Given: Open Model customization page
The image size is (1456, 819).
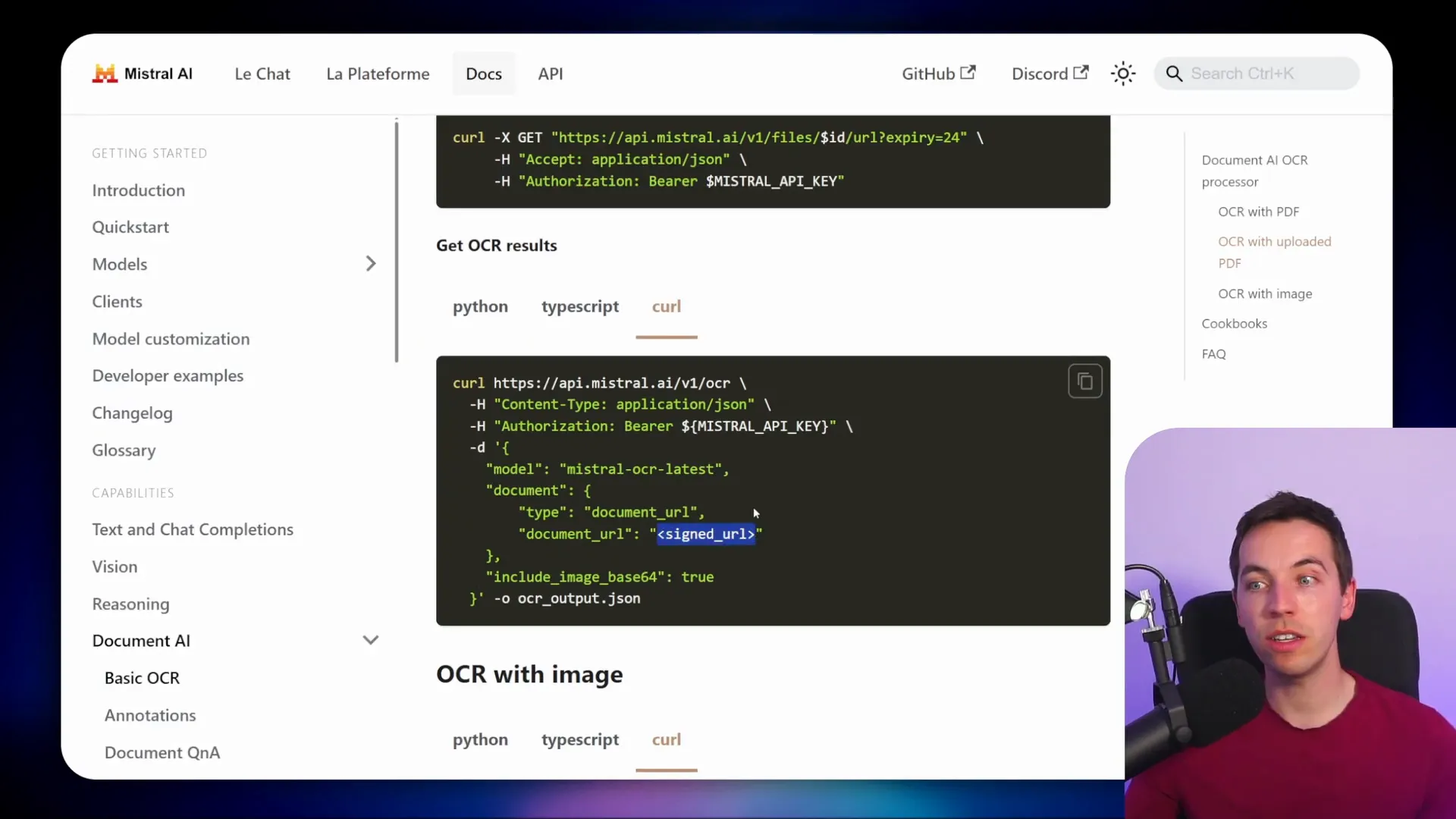Looking at the screenshot, I should point(171,339).
